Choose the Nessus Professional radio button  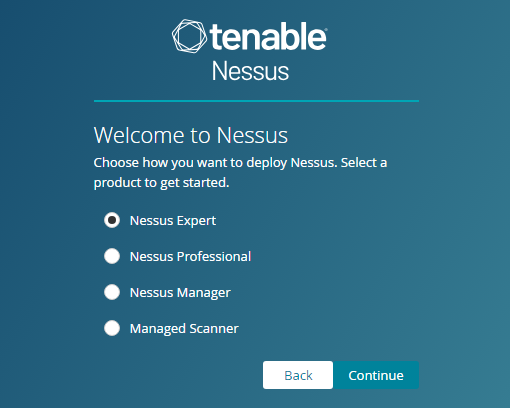point(112,256)
